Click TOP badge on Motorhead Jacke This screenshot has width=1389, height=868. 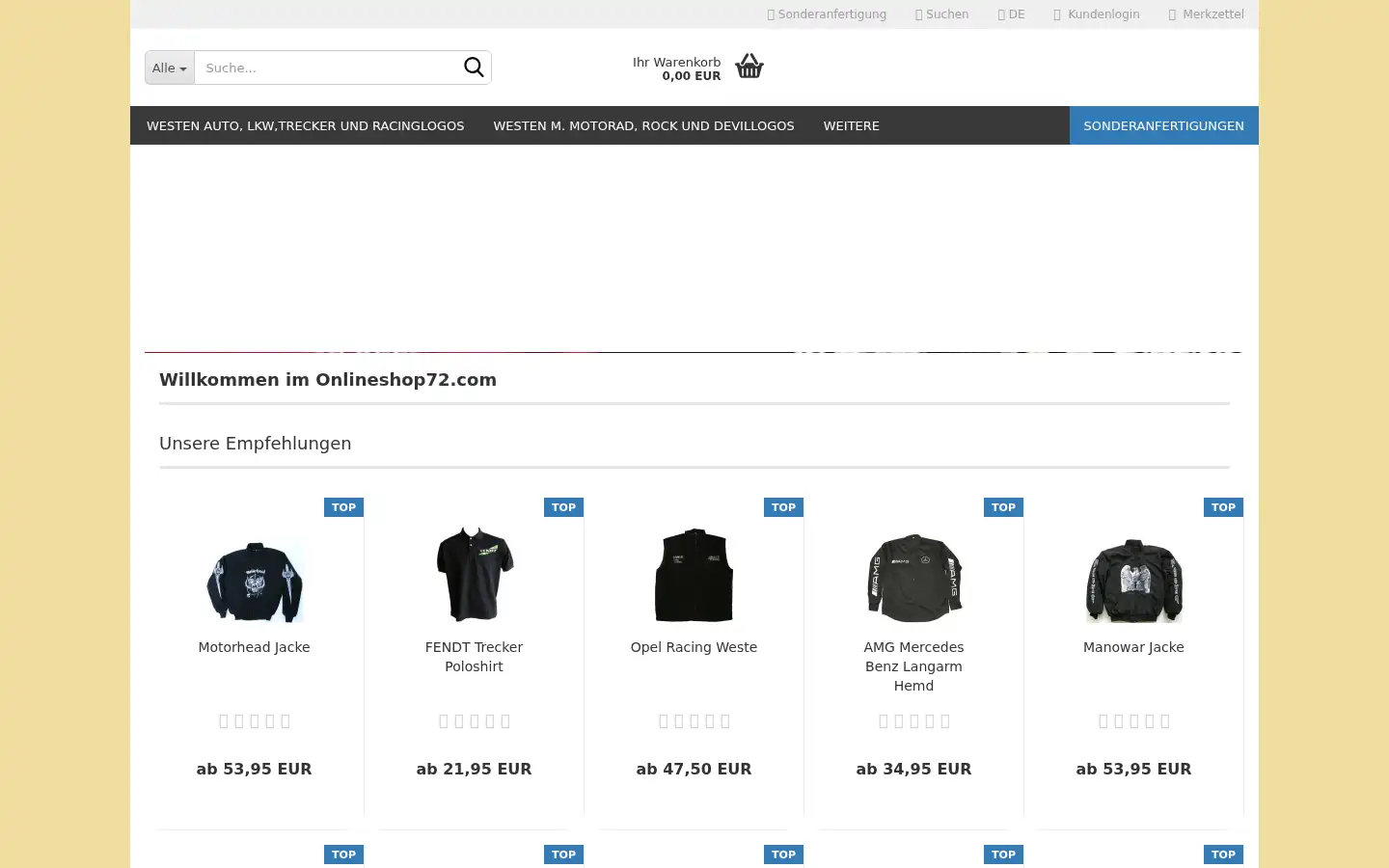343,507
